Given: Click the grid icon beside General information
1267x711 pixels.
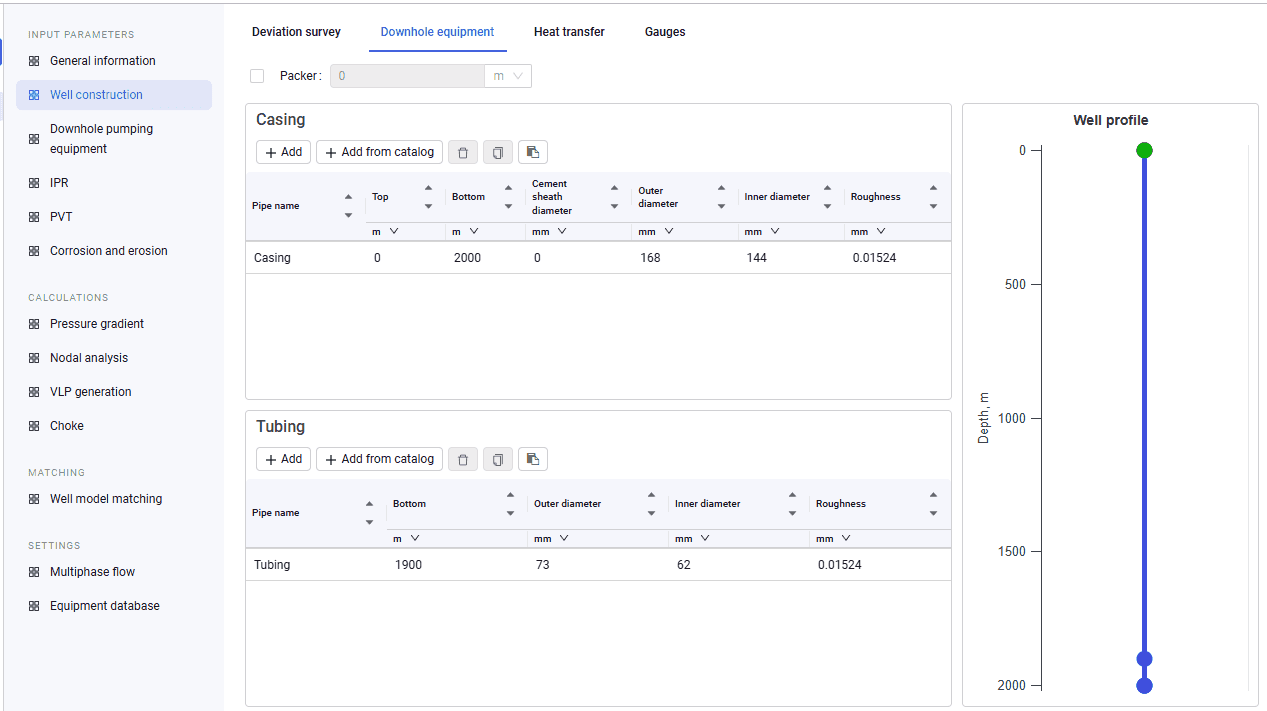Looking at the screenshot, I should tap(34, 61).
